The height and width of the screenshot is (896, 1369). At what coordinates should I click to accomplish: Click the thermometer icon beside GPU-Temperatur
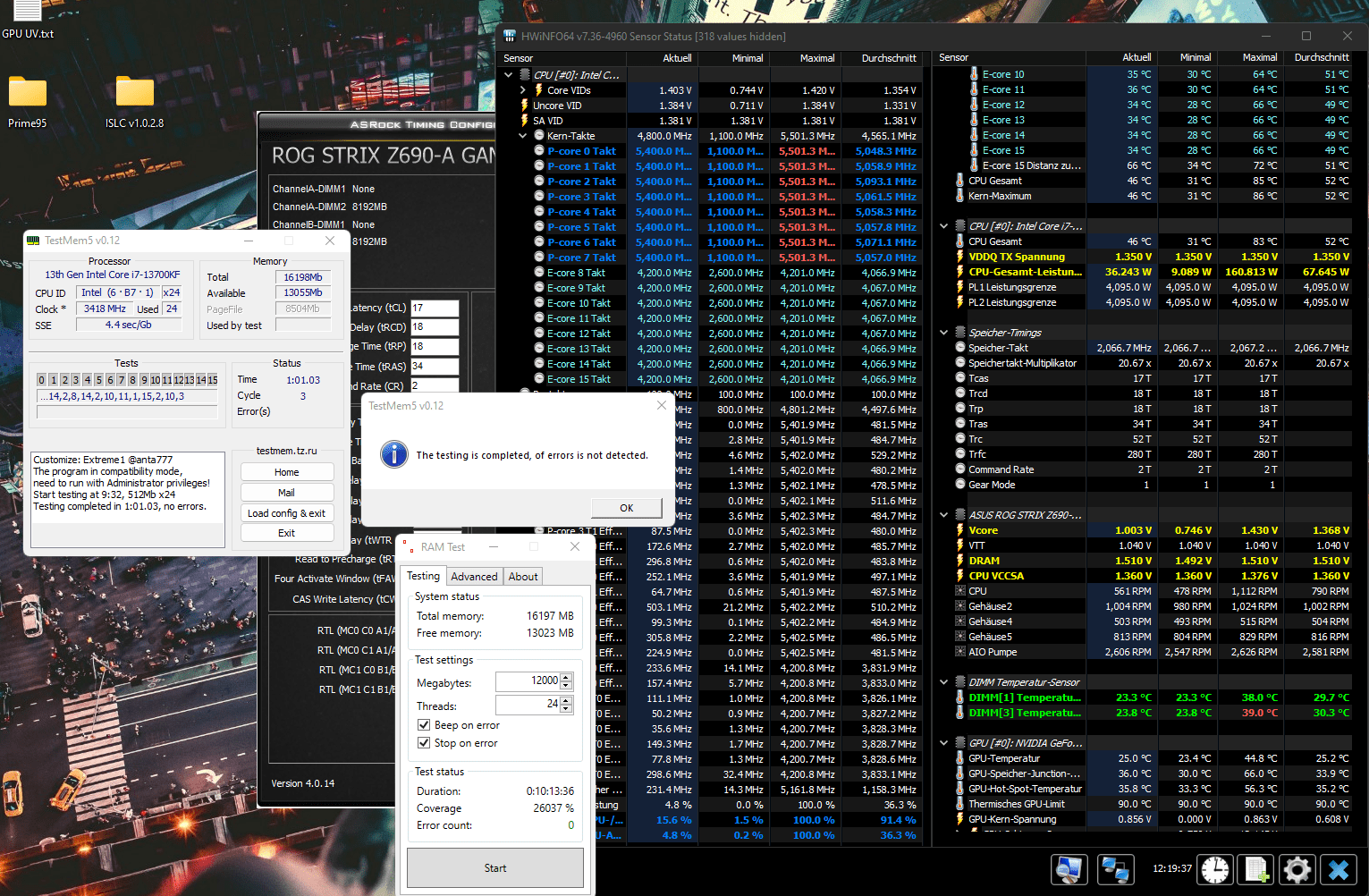[x=960, y=758]
